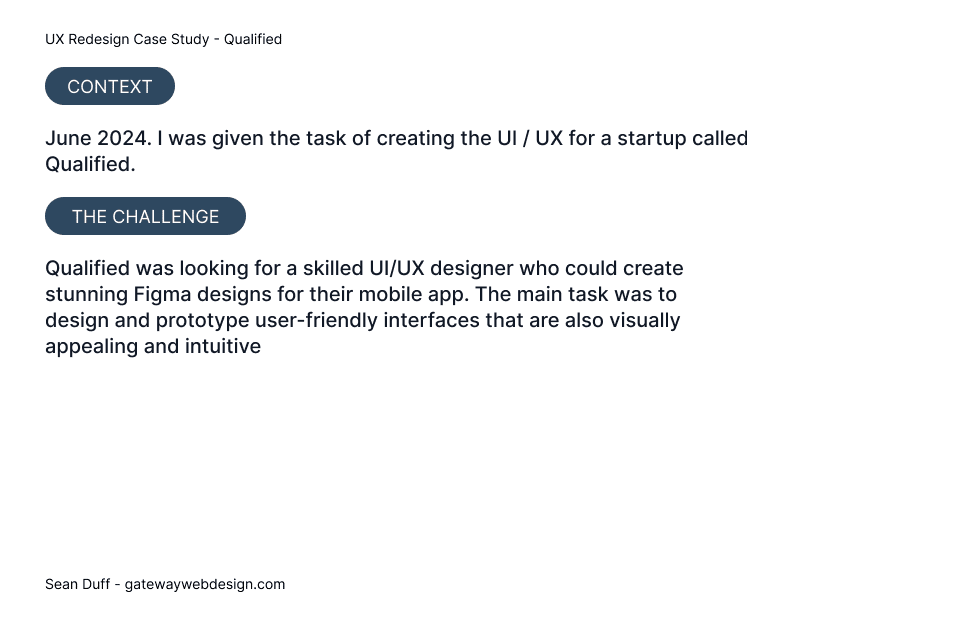
Task: Select the 'UX Redesign Case Study' header text
Action: pos(127,39)
